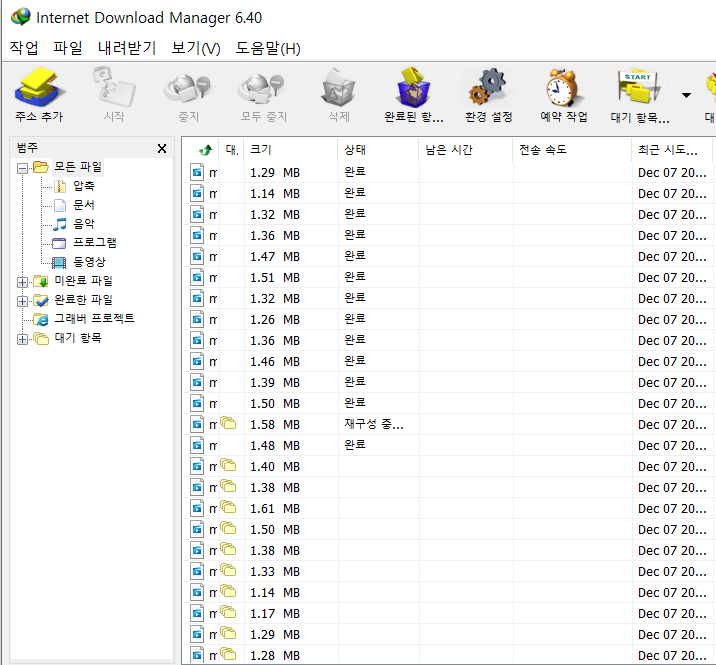
Task: Click the Stop (중지) toolbar icon
Action: pos(188,88)
